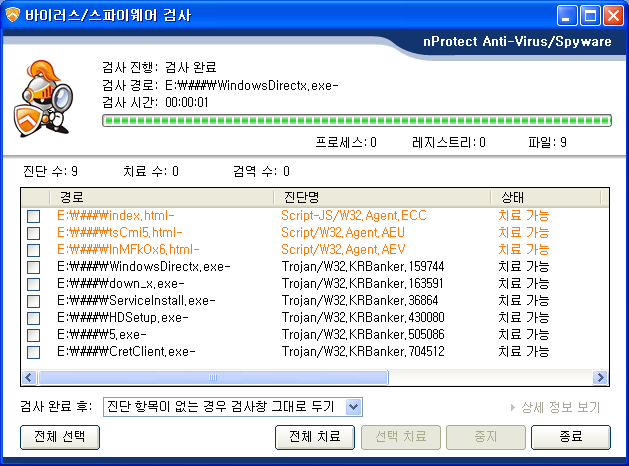Click path E:\###\HDSetup.exe- in list
The image size is (629, 466).
pos(122,318)
